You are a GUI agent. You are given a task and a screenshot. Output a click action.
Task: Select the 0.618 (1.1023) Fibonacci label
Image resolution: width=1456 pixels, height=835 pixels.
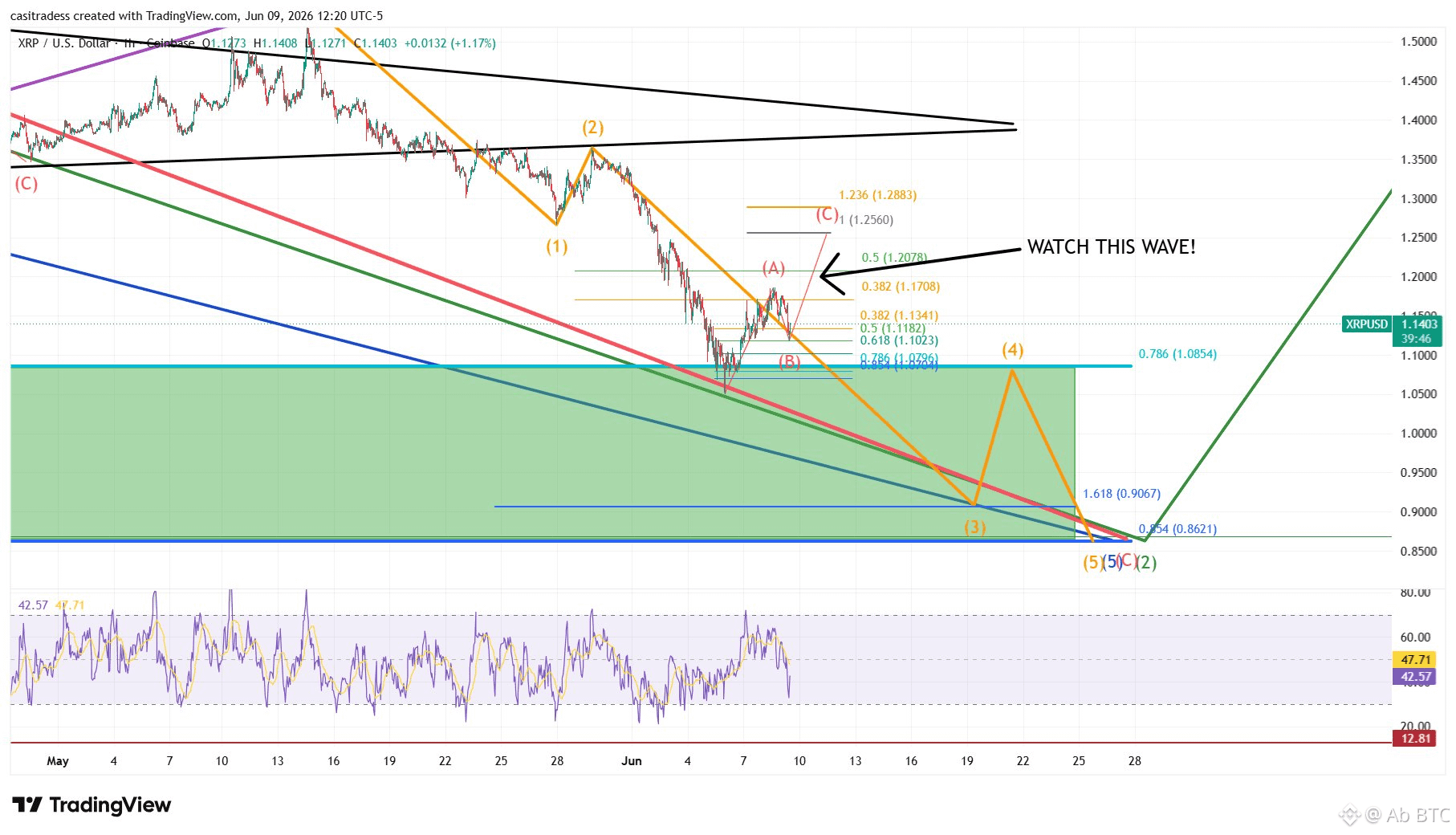coord(899,340)
